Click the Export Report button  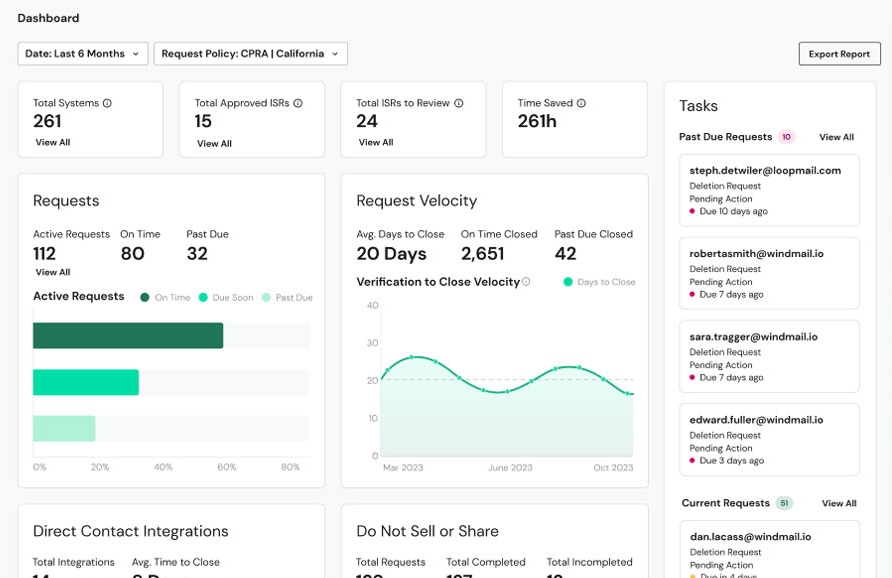point(839,54)
